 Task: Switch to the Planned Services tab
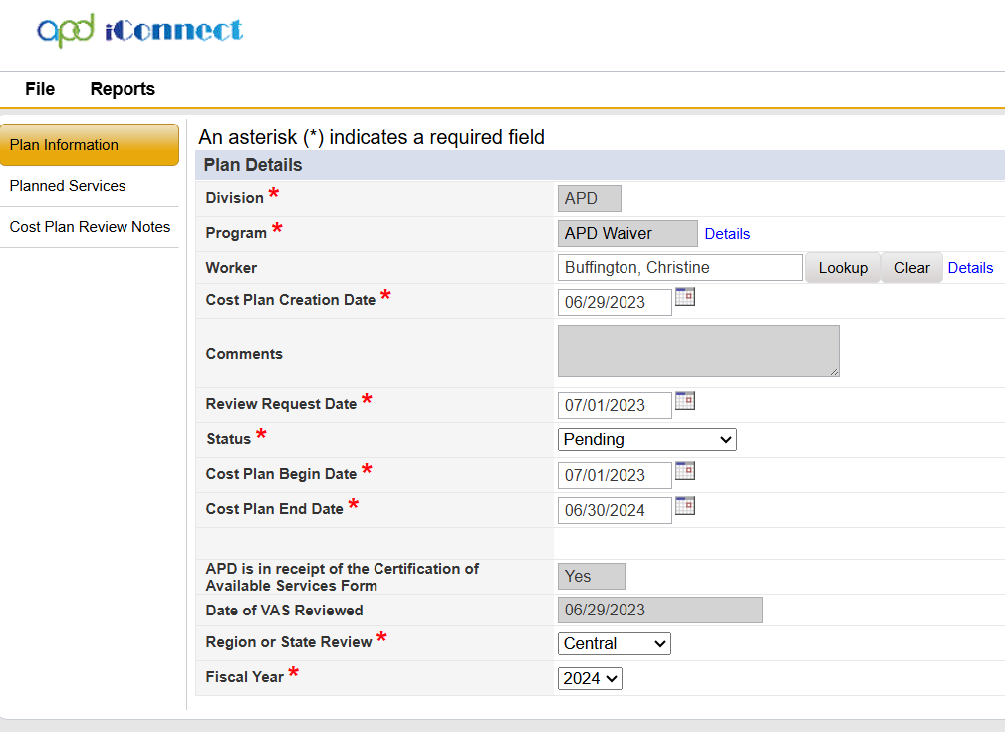coord(89,186)
